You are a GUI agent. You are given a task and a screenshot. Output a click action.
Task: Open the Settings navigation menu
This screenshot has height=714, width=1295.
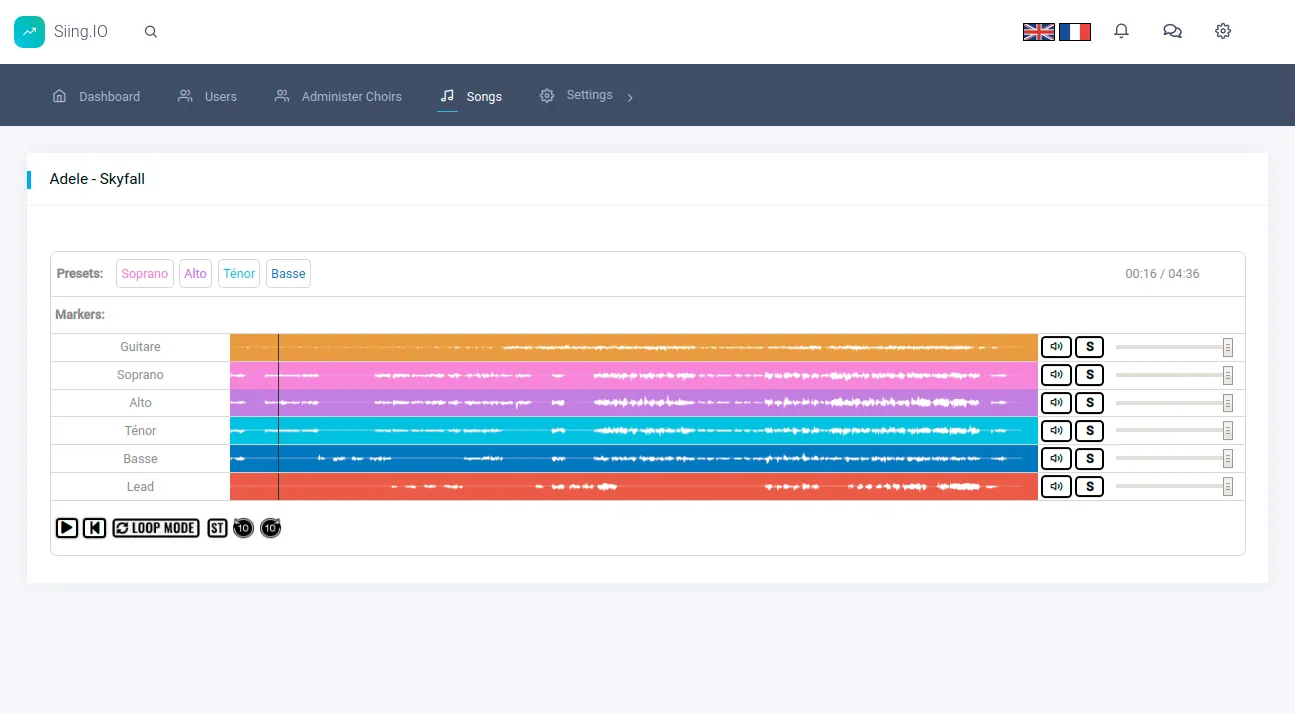click(x=576, y=95)
